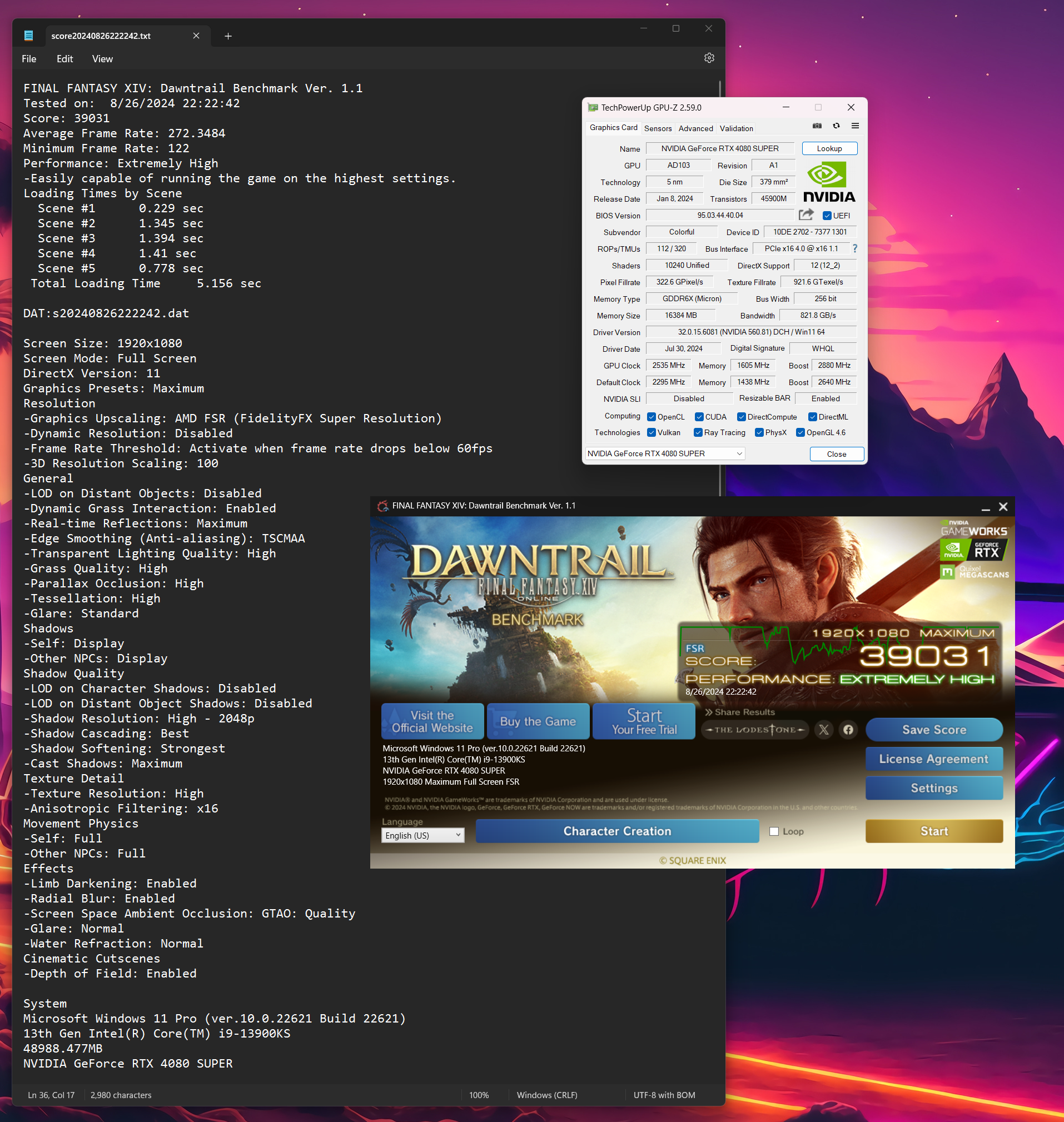Toggle DirectML checkbox
This screenshot has width=1064, height=1122.
click(813, 417)
